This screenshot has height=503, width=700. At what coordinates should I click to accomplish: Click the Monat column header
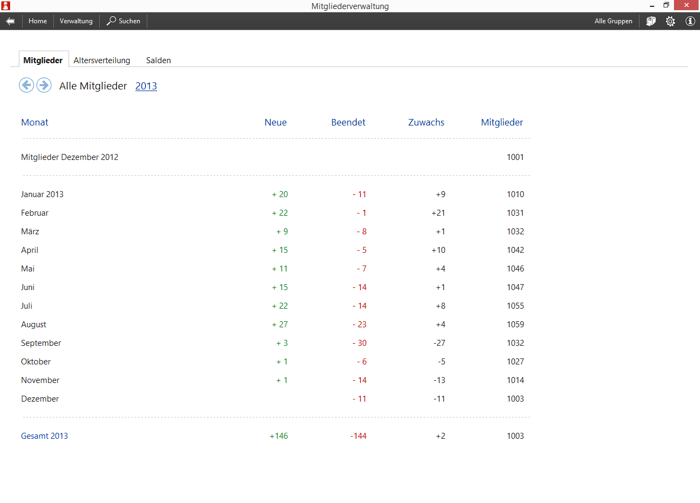pyautogui.click(x=34, y=122)
